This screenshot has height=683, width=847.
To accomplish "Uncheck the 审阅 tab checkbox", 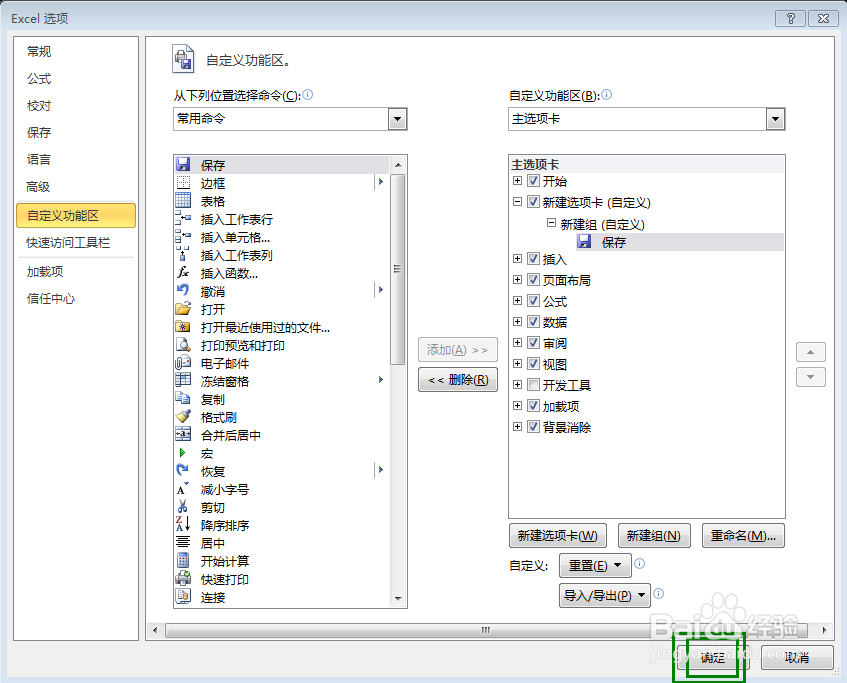I will coord(533,343).
